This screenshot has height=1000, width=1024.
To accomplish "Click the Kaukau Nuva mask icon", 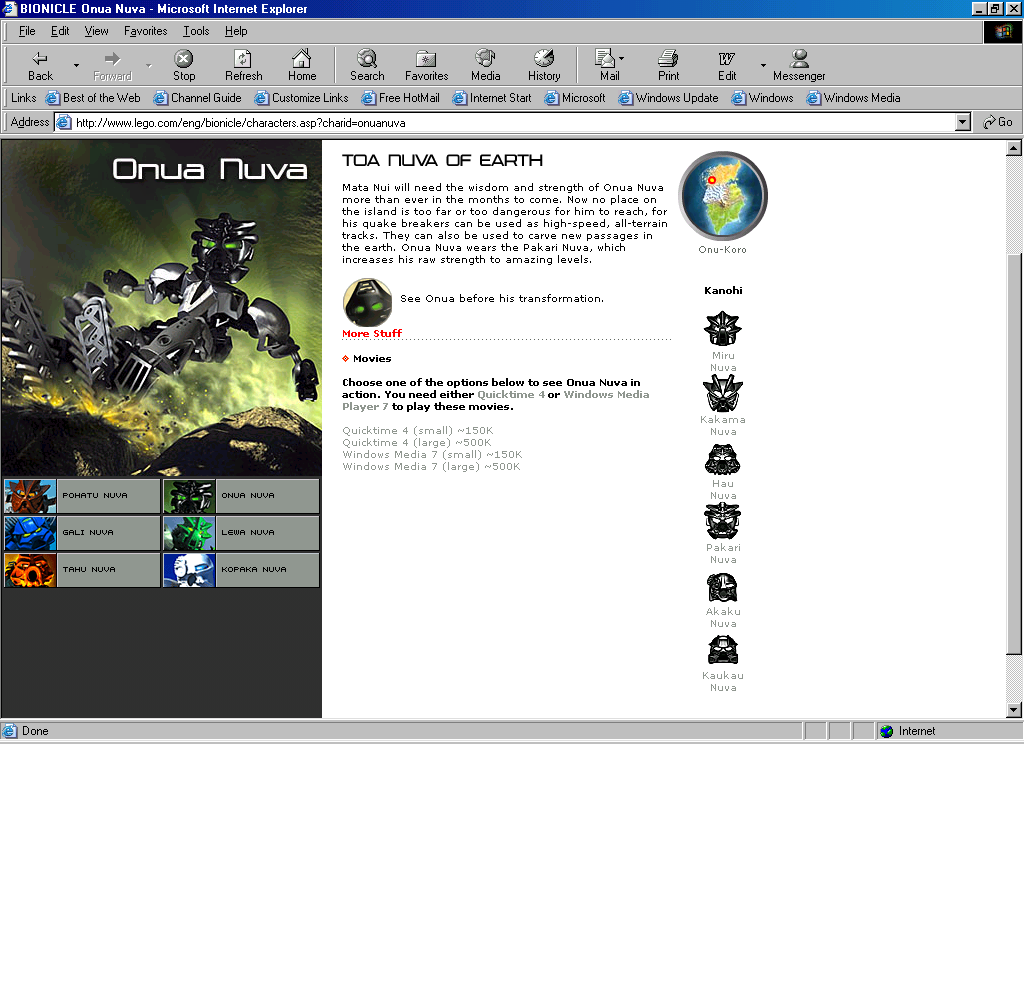I will pyautogui.click(x=723, y=651).
